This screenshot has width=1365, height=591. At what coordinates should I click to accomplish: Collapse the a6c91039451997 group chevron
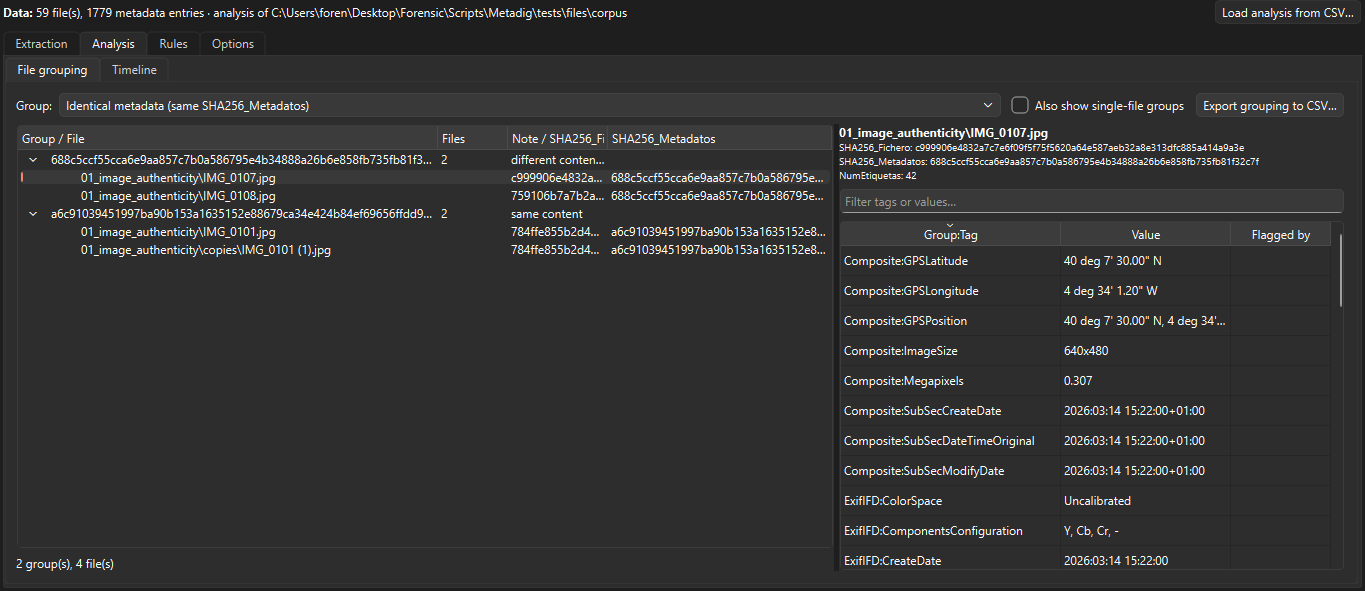(x=33, y=214)
